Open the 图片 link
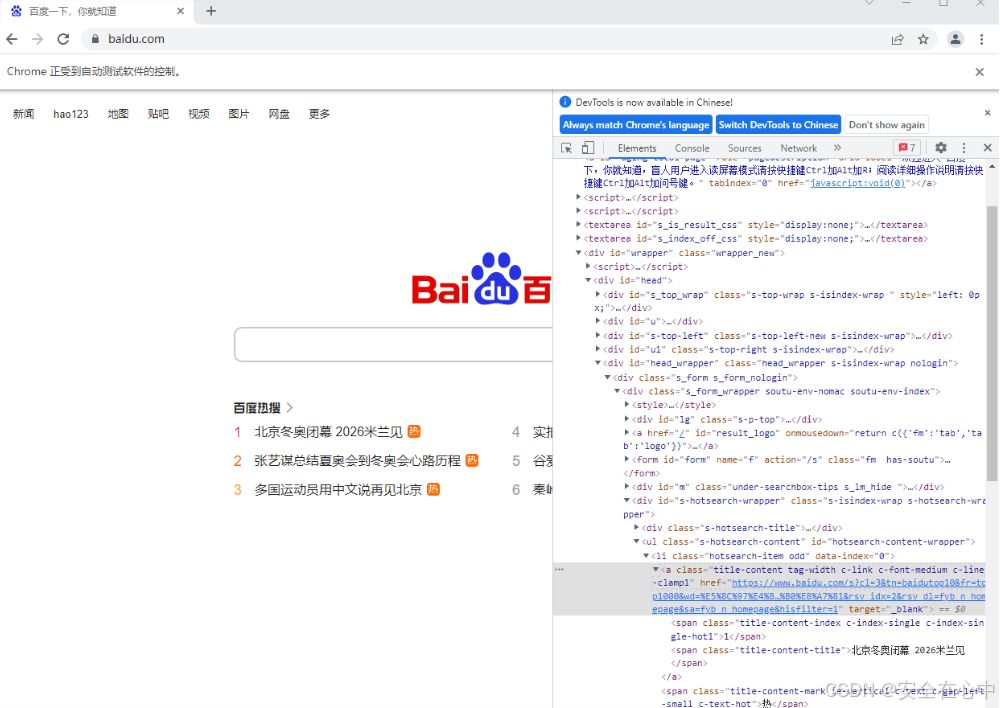The height and width of the screenshot is (708, 1000). click(239, 114)
